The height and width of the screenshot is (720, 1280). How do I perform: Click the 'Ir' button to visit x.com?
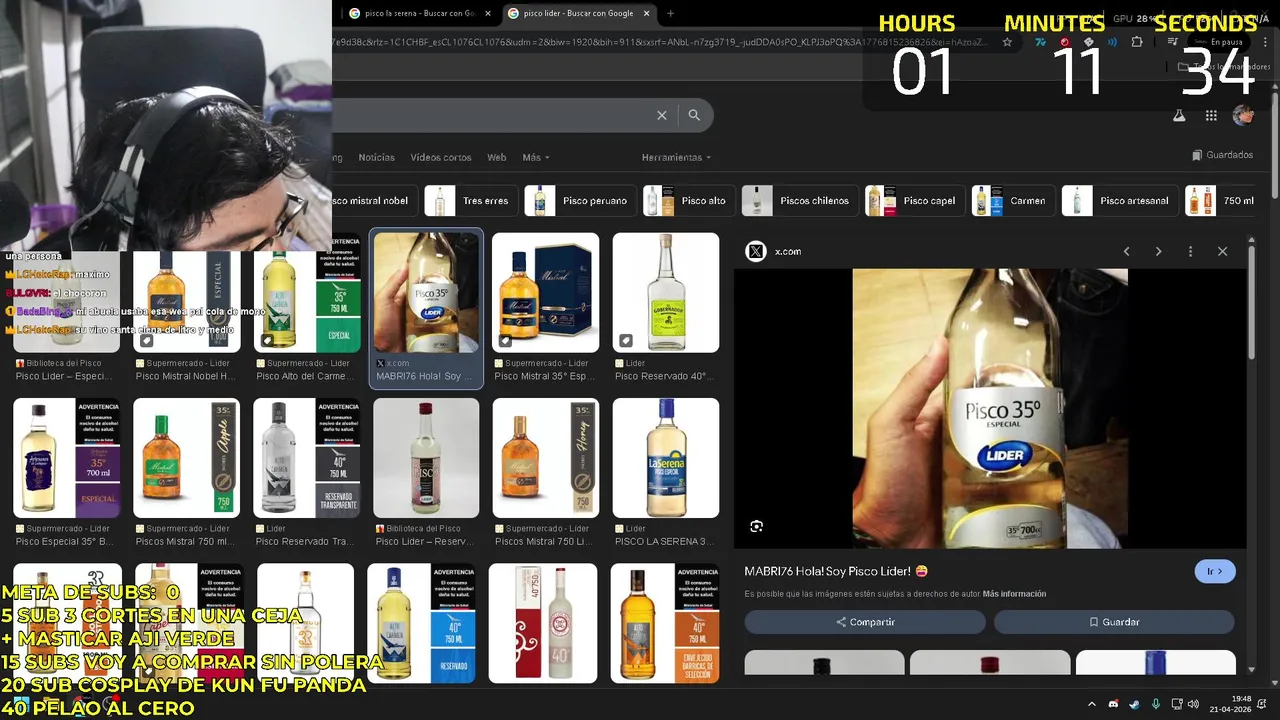1215,571
